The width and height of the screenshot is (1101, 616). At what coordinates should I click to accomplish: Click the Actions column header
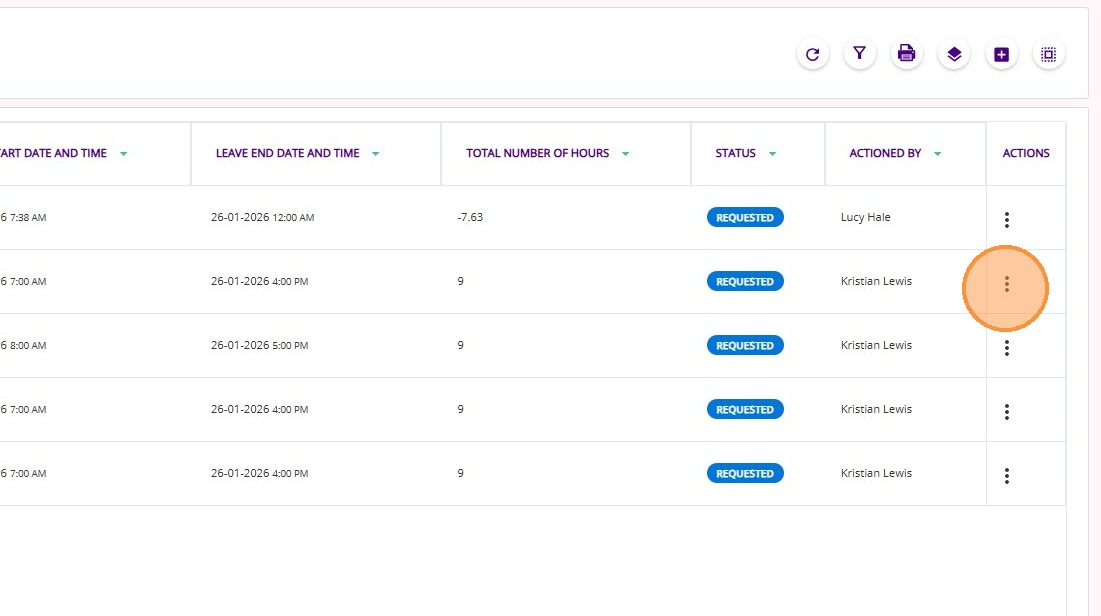click(x=1026, y=154)
